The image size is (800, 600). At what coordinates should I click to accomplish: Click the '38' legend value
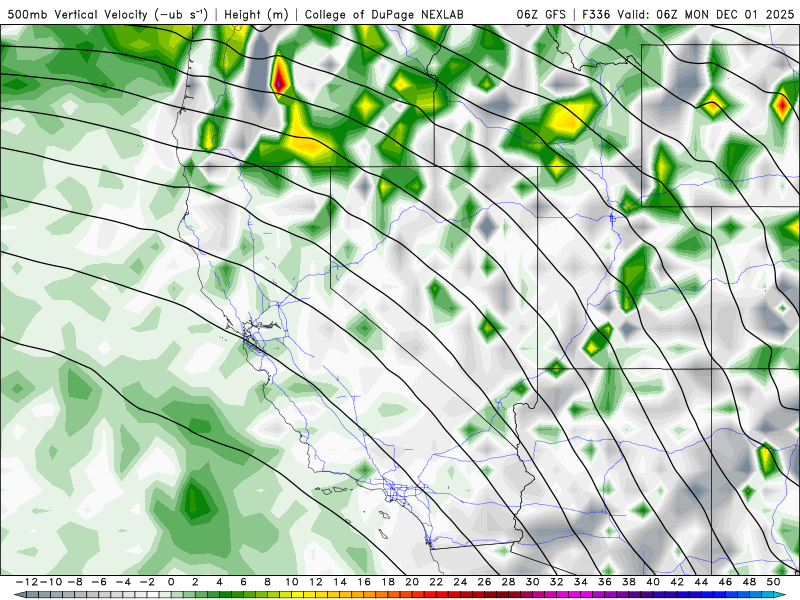tap(629, 582)
